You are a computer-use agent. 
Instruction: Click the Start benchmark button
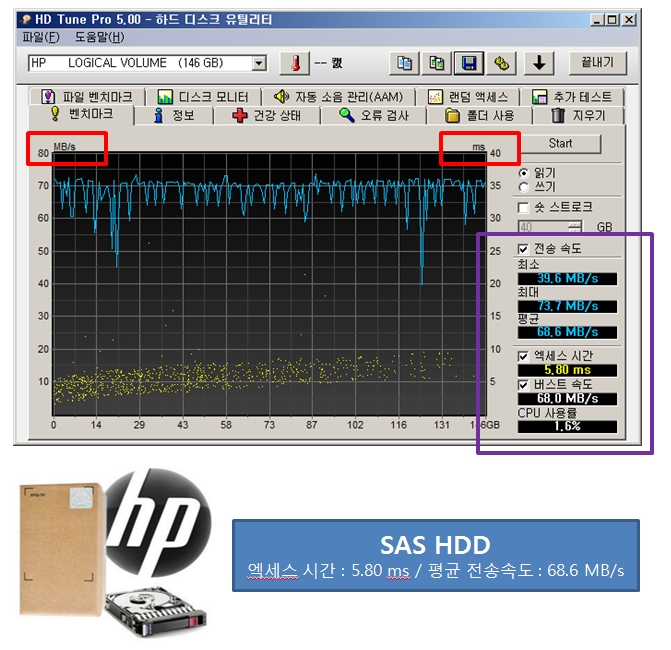click(560, 143)
